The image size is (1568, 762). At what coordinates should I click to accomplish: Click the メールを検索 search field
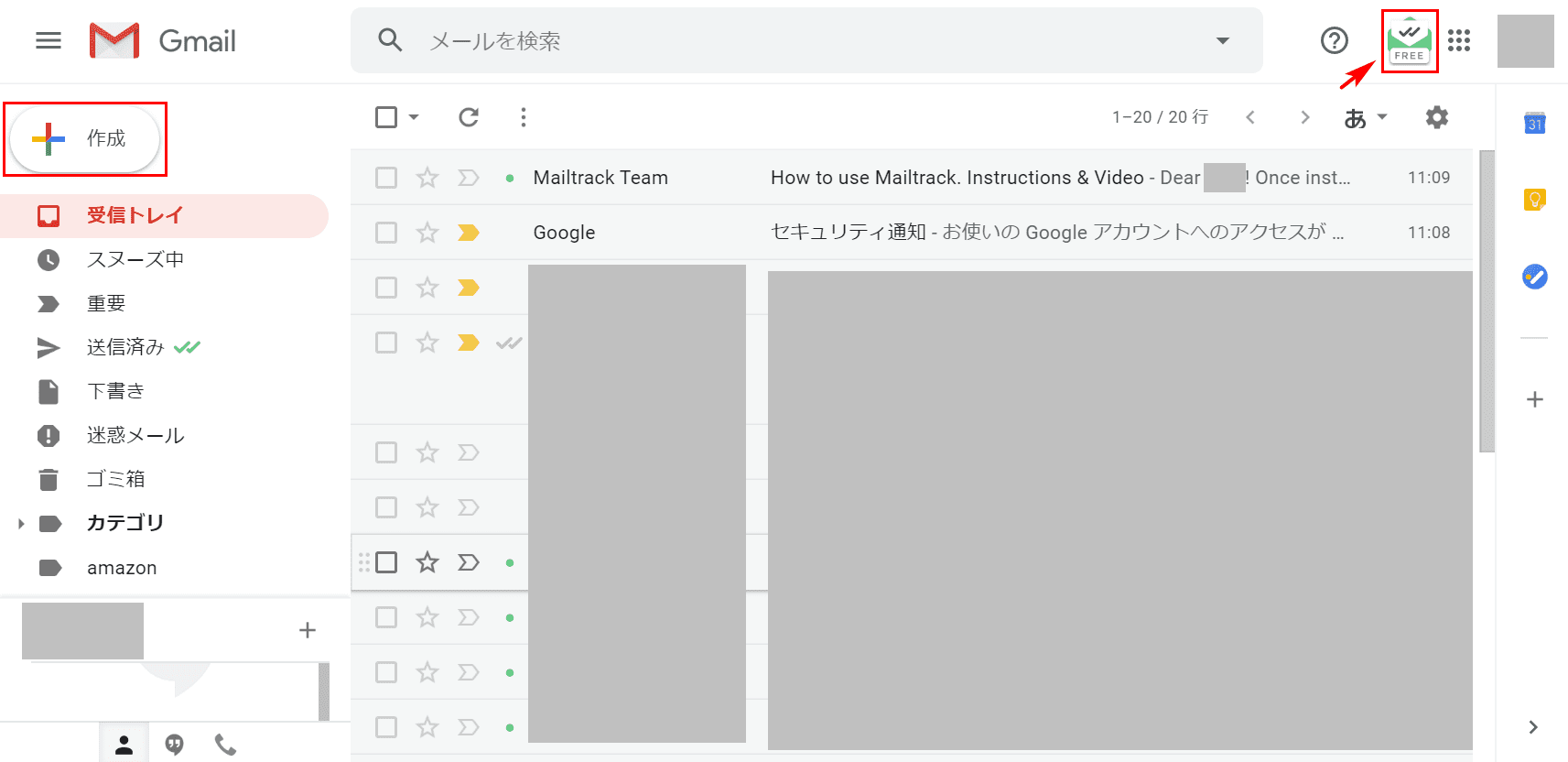coord(806,40)
